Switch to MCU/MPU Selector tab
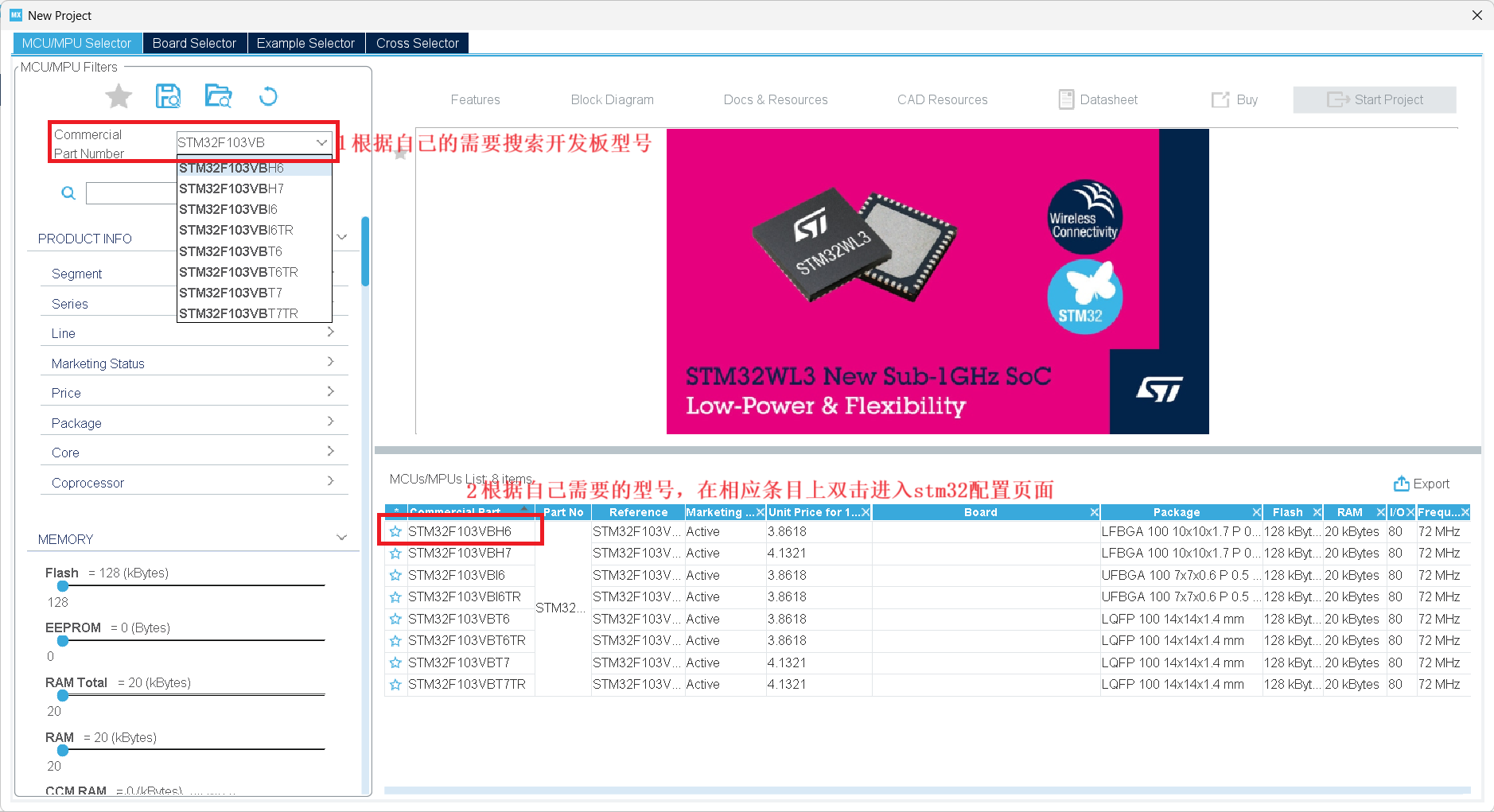The height and width of the screenshot is (812, 1494). [x=77, y=43]
